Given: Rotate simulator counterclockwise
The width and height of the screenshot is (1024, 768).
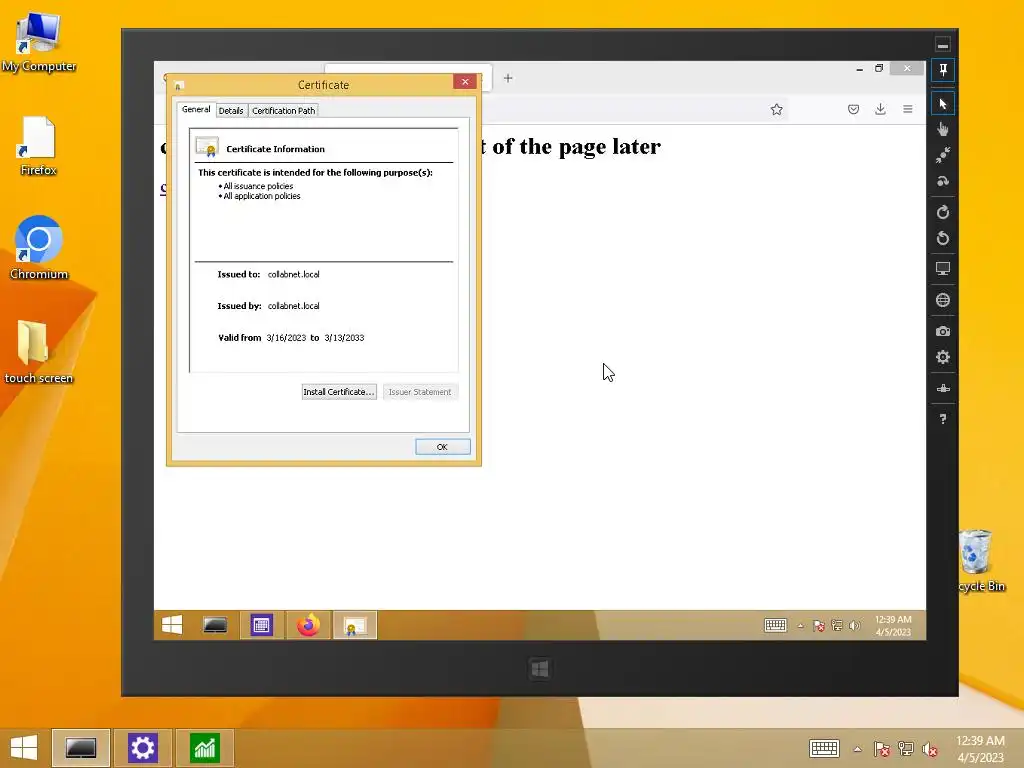Looking at the screenshot, I should click(943, 238).
